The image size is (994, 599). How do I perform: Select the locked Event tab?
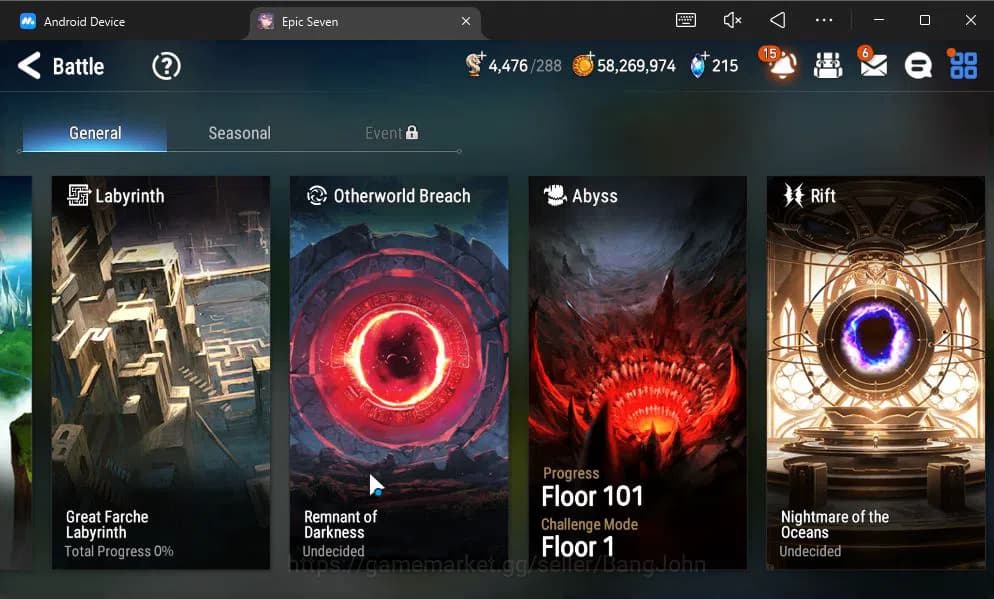tap(391, 133)
